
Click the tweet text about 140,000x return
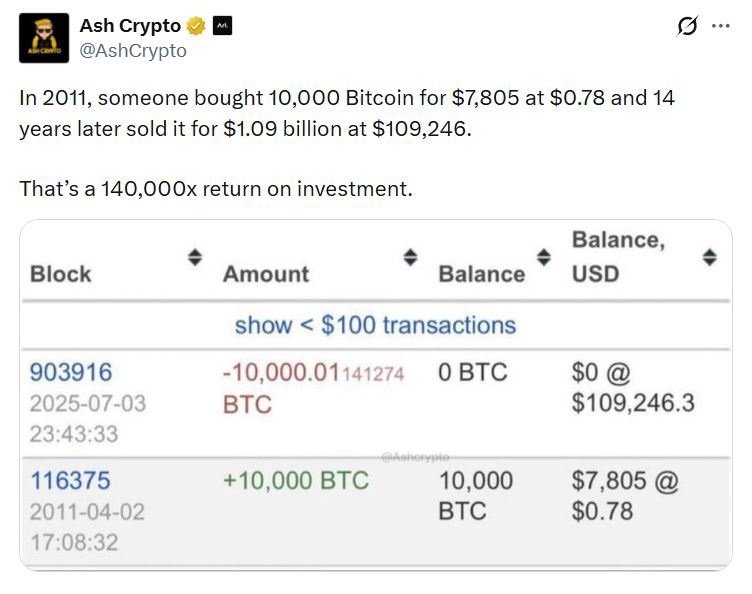215,188
